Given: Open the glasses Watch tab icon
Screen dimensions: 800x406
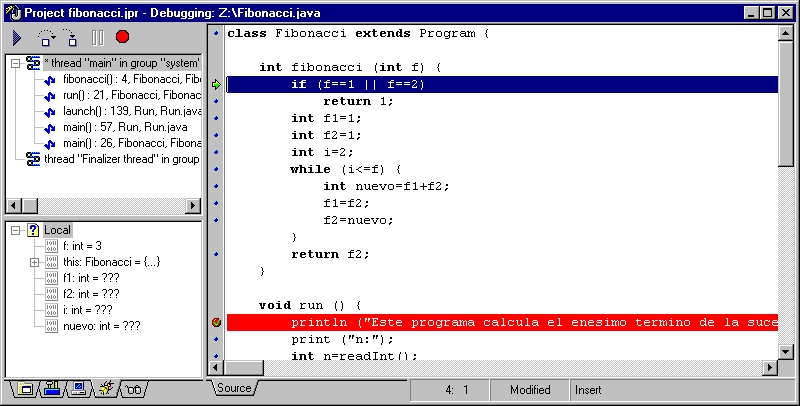Looking at the screenshot, I should coord(135,390).
